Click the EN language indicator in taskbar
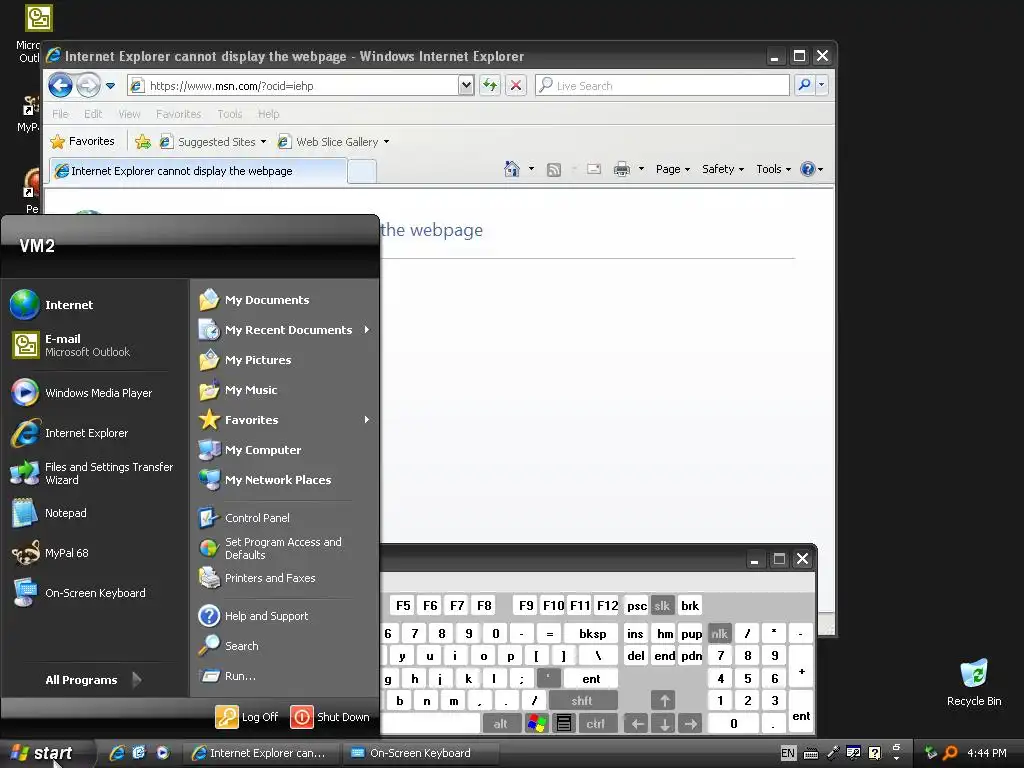 pyautogui.click(x=788, y=753)
